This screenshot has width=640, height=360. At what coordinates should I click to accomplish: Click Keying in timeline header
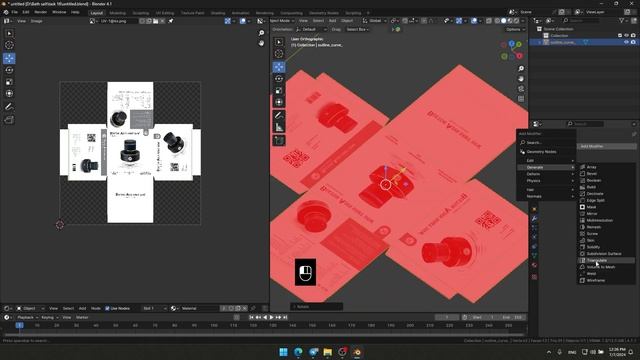click(49, 317)
